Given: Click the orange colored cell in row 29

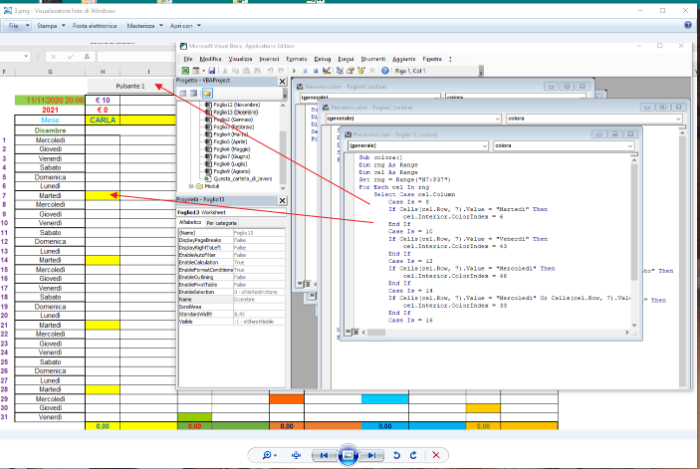Looking at the screenshot, I should (287, 398).
